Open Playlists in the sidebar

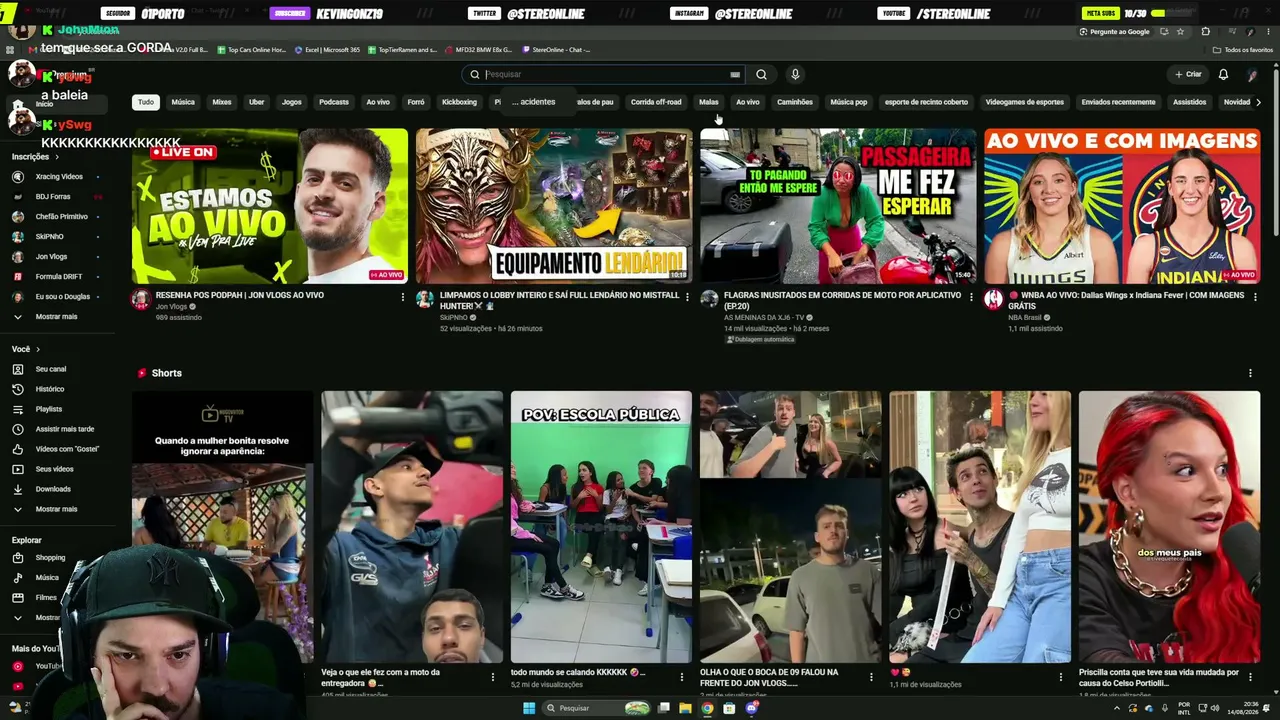click(x=50, y=409)
